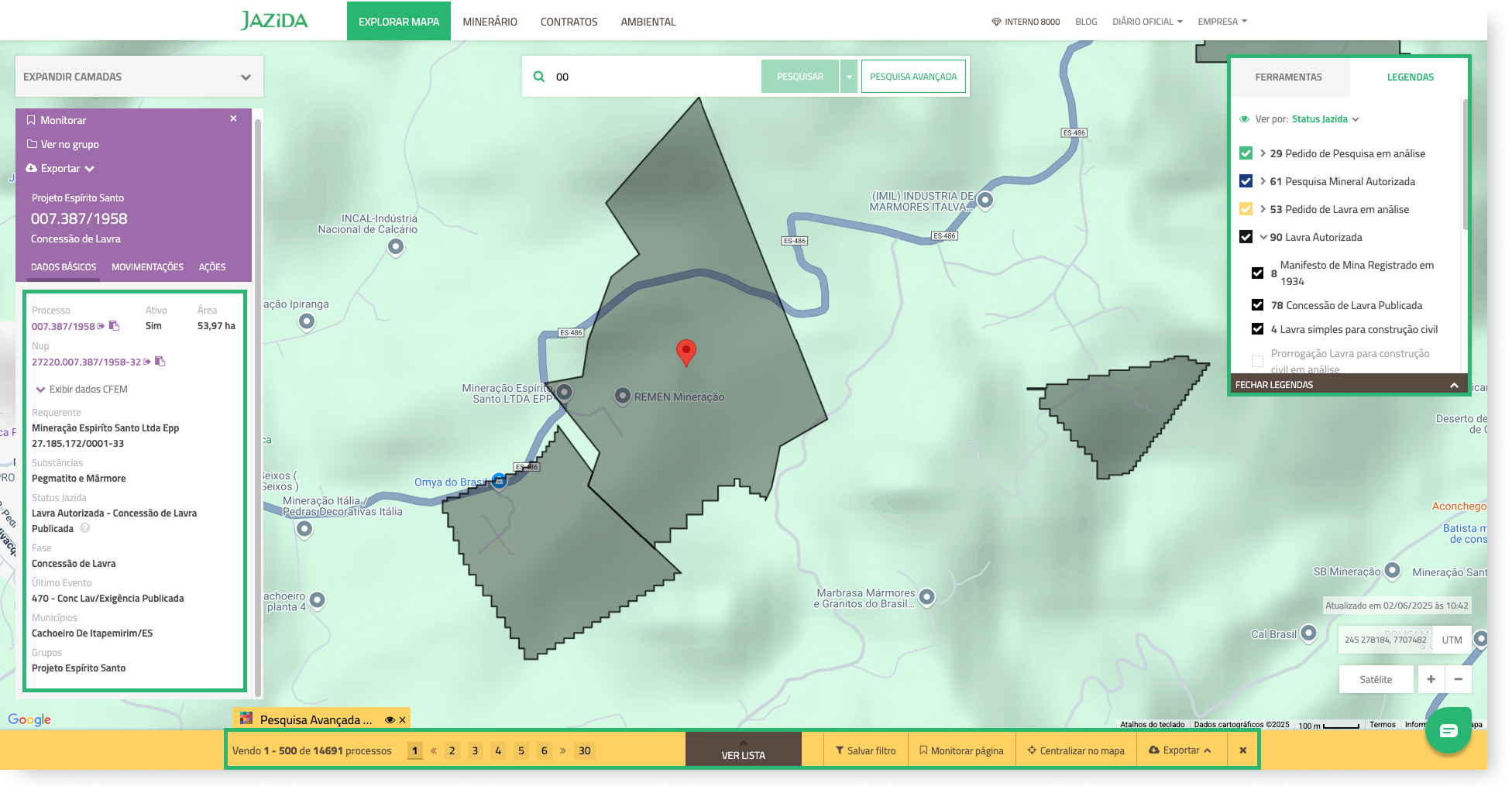Click INCAL-Indústria Nacional de Calcário marker

click(x=396, y=246)
